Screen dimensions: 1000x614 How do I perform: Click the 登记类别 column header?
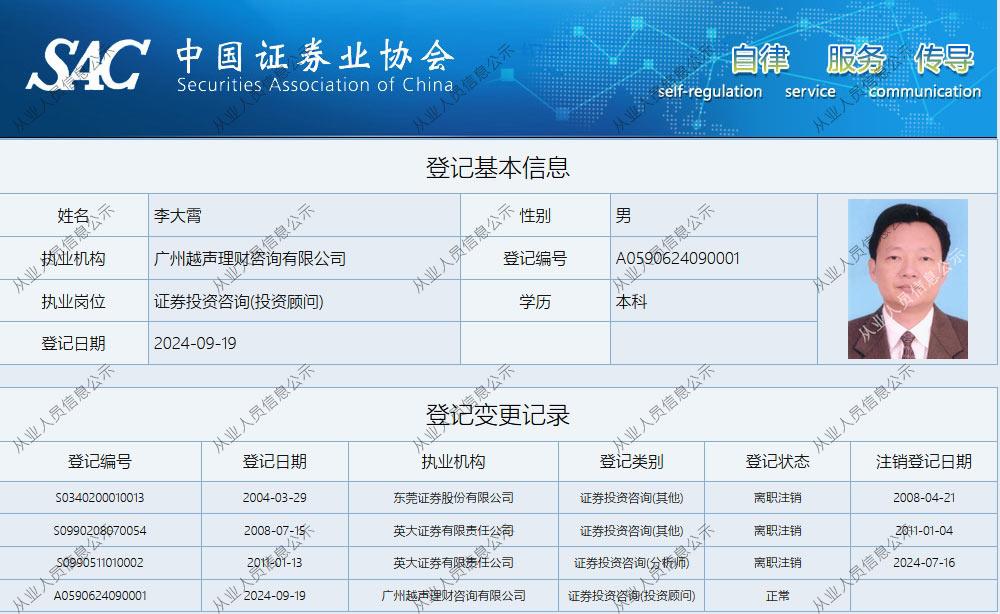pyautogui.click(x=631, y=461)
